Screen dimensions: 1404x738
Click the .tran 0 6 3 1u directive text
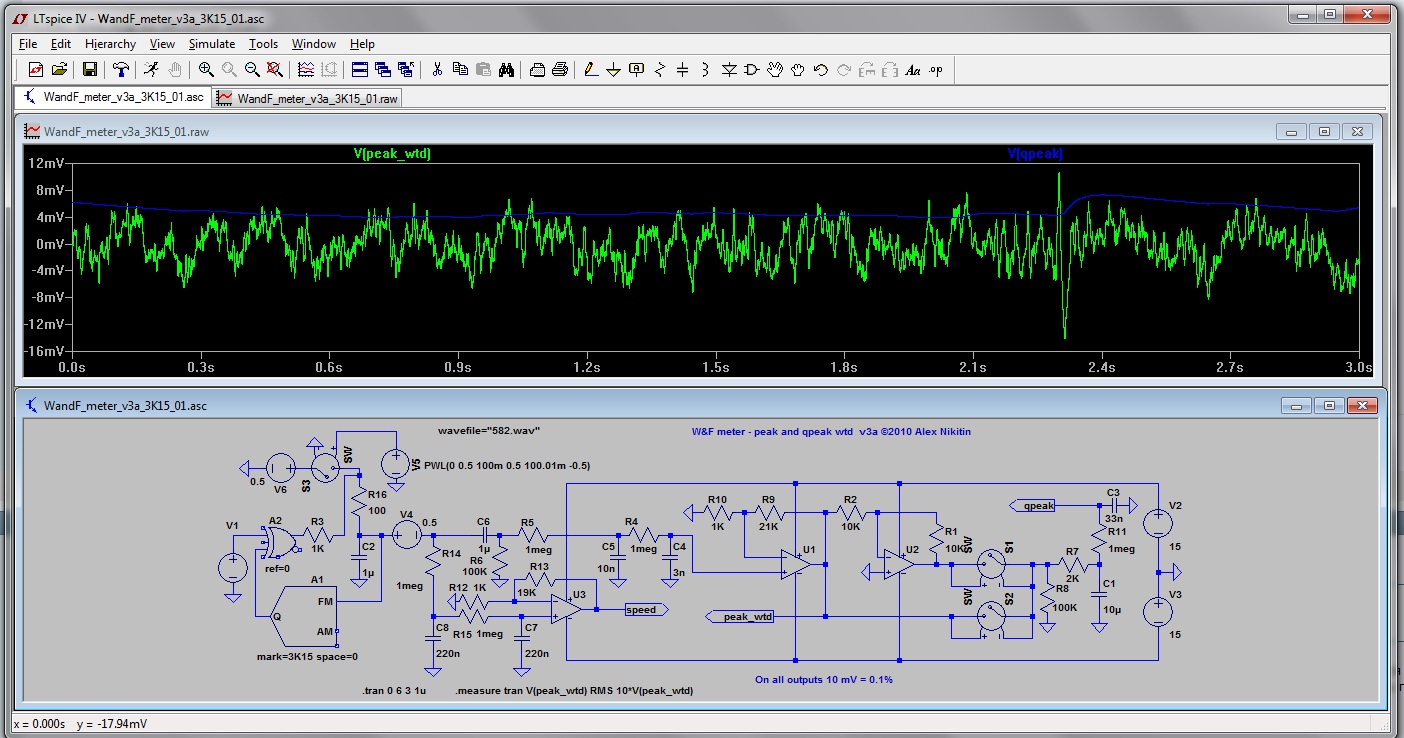[x=395, y=691]
